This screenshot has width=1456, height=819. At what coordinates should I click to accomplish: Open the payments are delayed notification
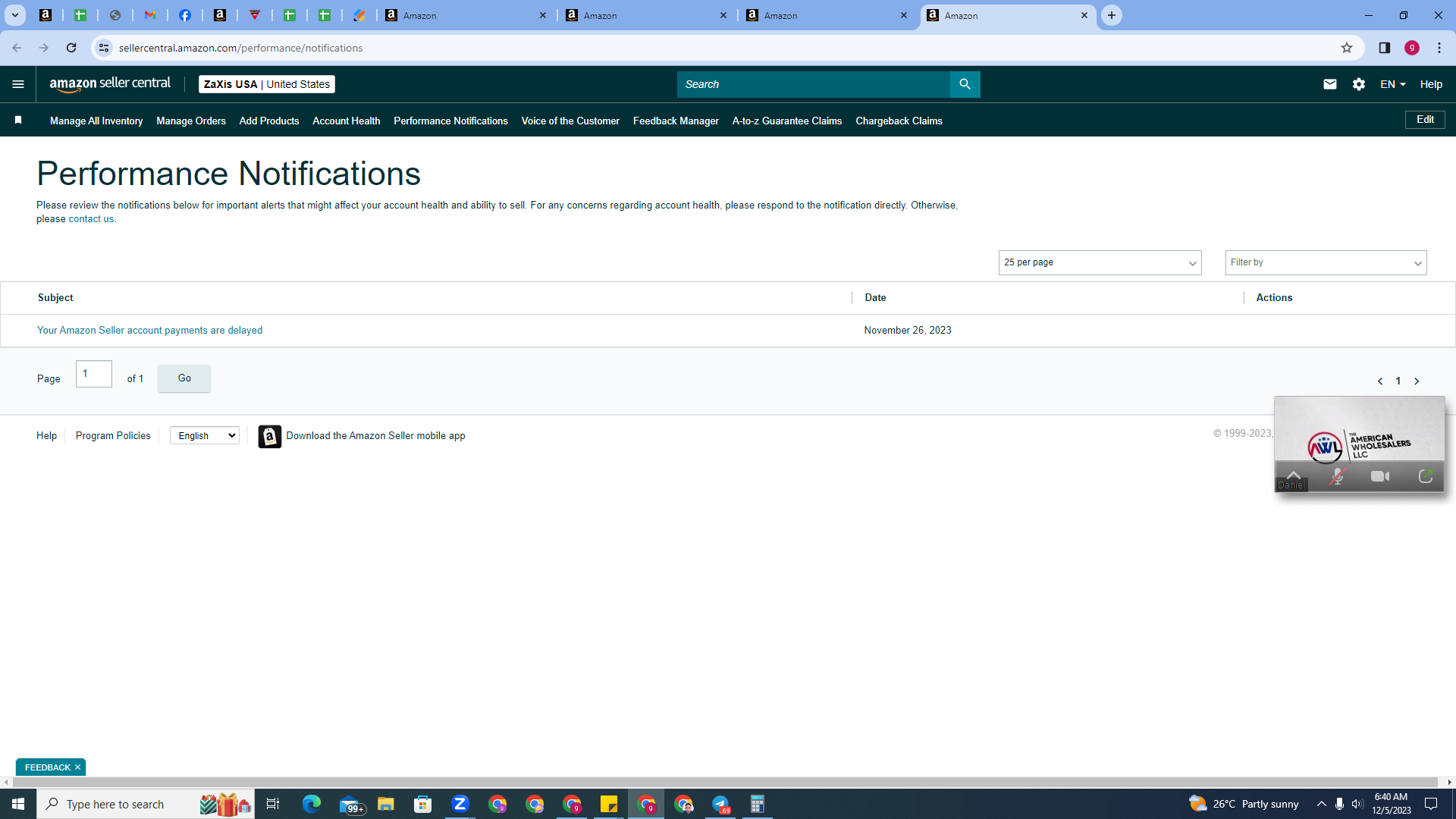(149, 331)
